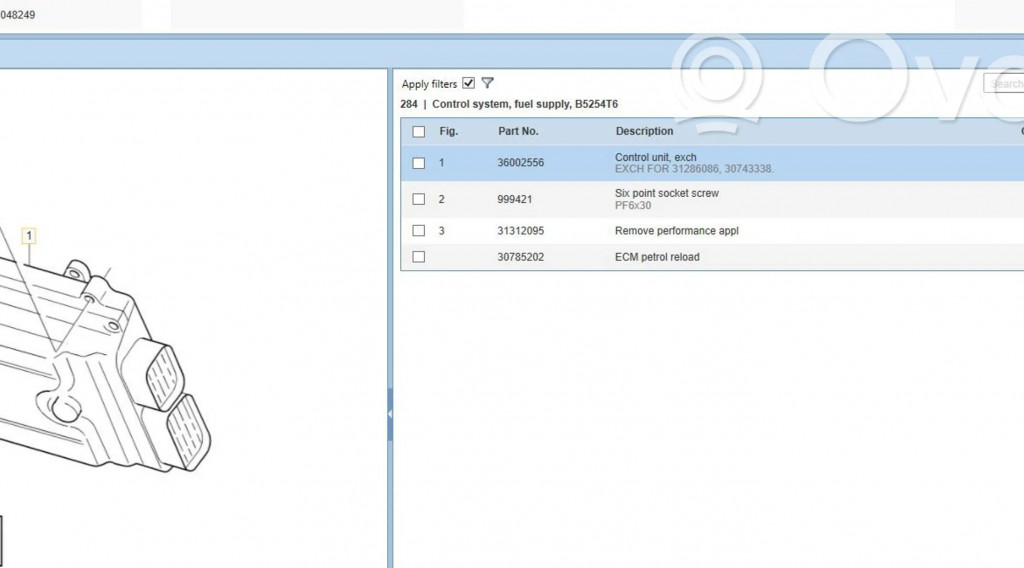Enable checkbox beside ECM petrol reload
This screenshot has width=1024, height=568.
point(418,257)
